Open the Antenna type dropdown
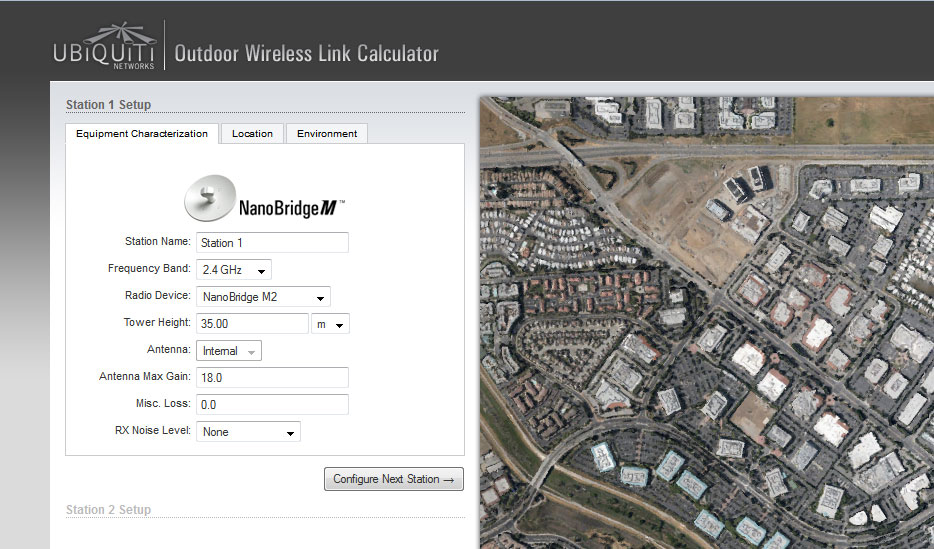This screenshot has width=934, height=549. (229, 351)
